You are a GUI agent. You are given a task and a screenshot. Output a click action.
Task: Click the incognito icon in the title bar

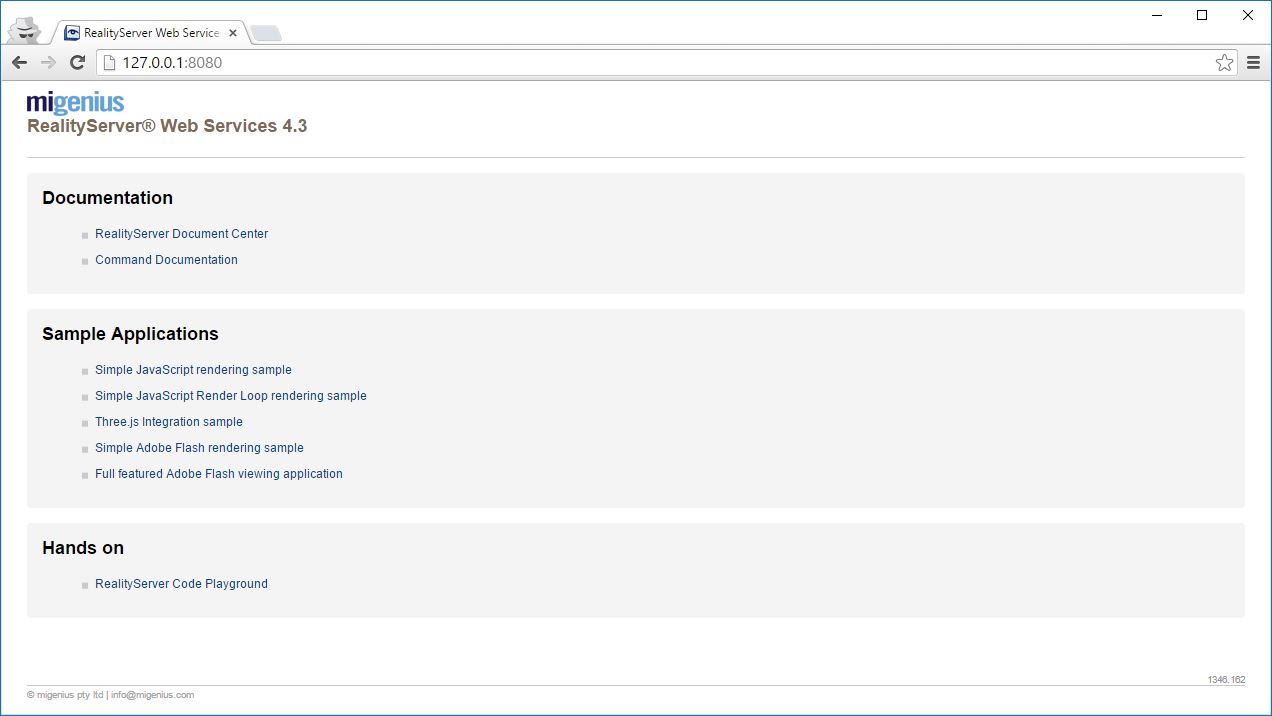[24, 30]
